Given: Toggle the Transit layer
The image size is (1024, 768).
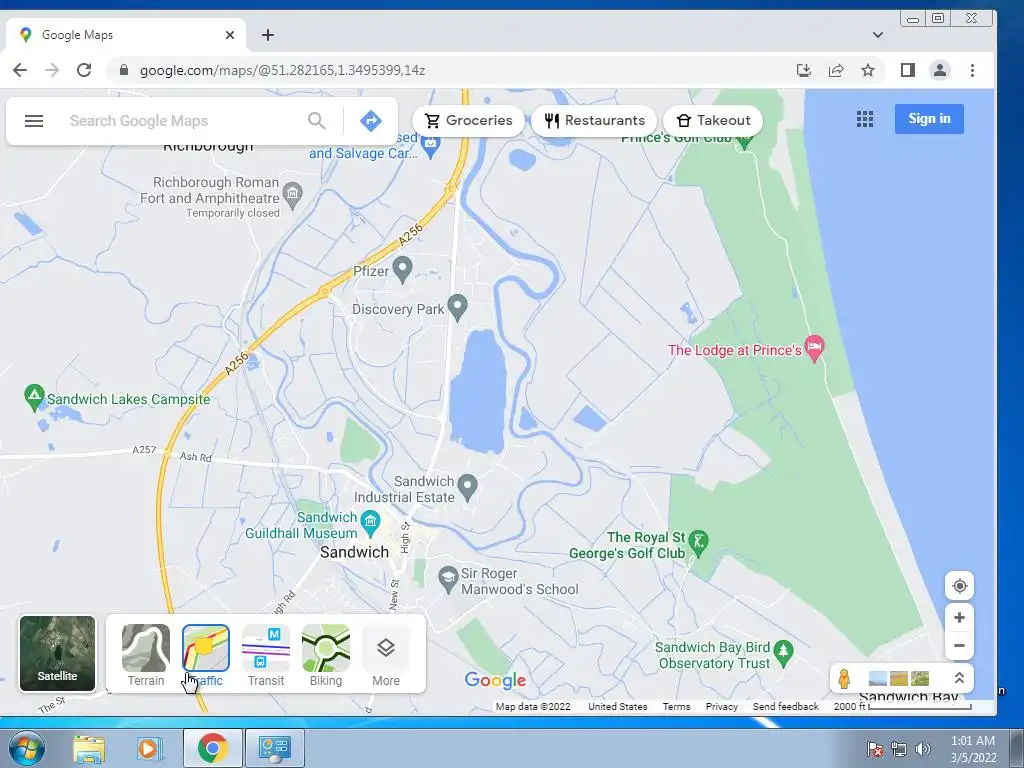Looking at the screenshot, I should [x=266, y=655].
